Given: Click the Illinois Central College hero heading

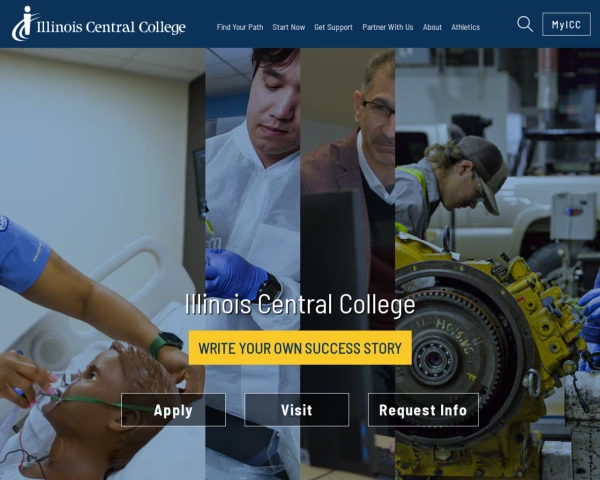Looking at the screenshot, I should click(300, 305).
